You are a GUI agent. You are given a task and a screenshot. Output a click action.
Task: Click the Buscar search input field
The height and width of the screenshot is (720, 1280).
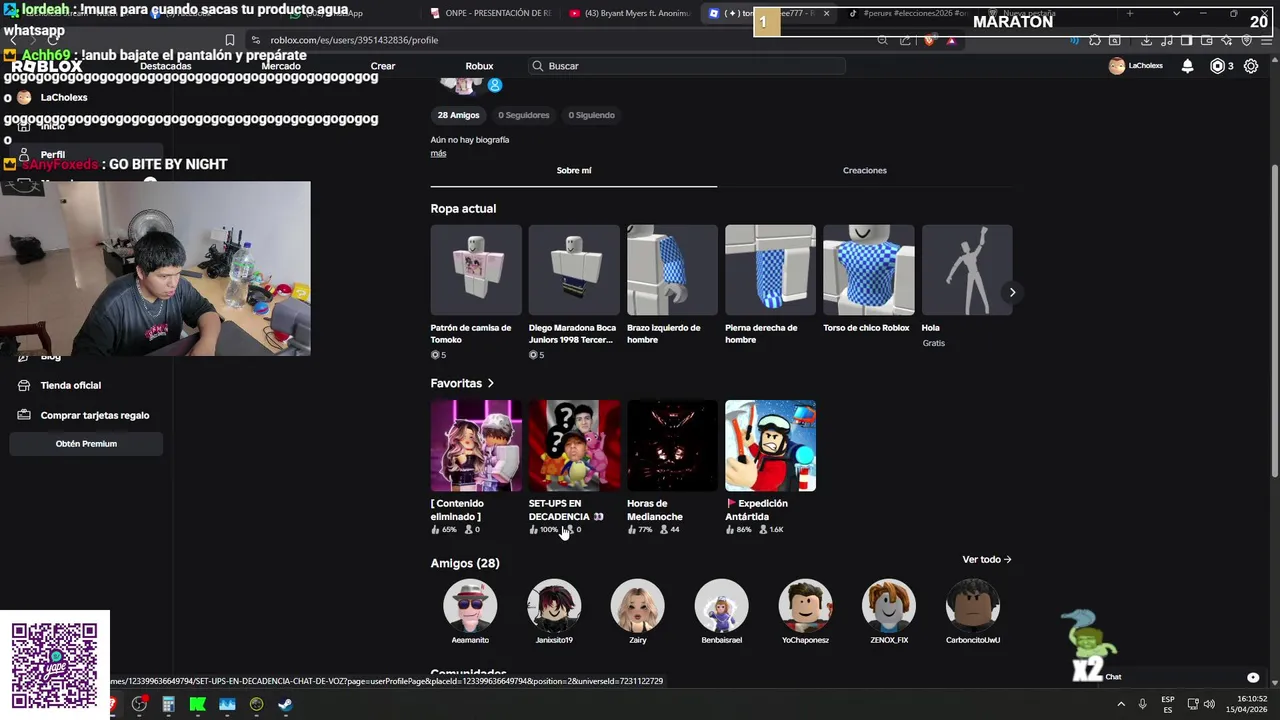point(687,66)
